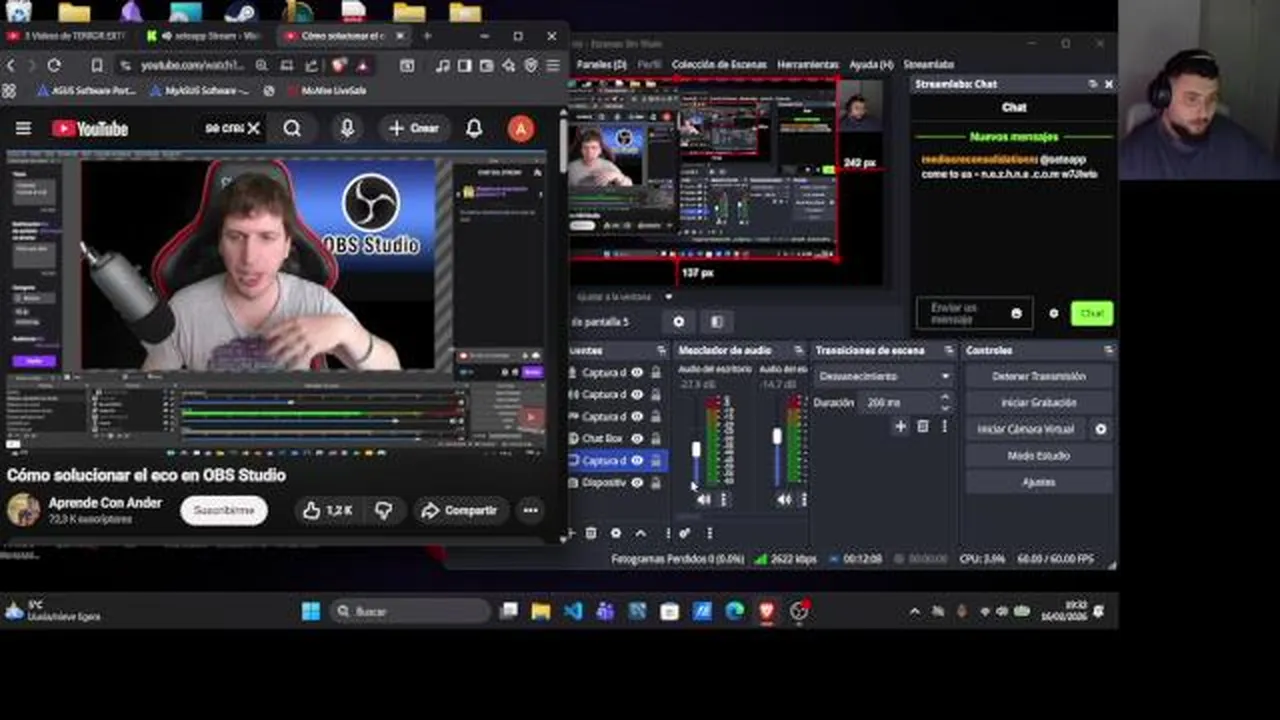Click Iniciar Cámara Virtual button
The height and width of the screenshot is (720, 1280).
1026,429
